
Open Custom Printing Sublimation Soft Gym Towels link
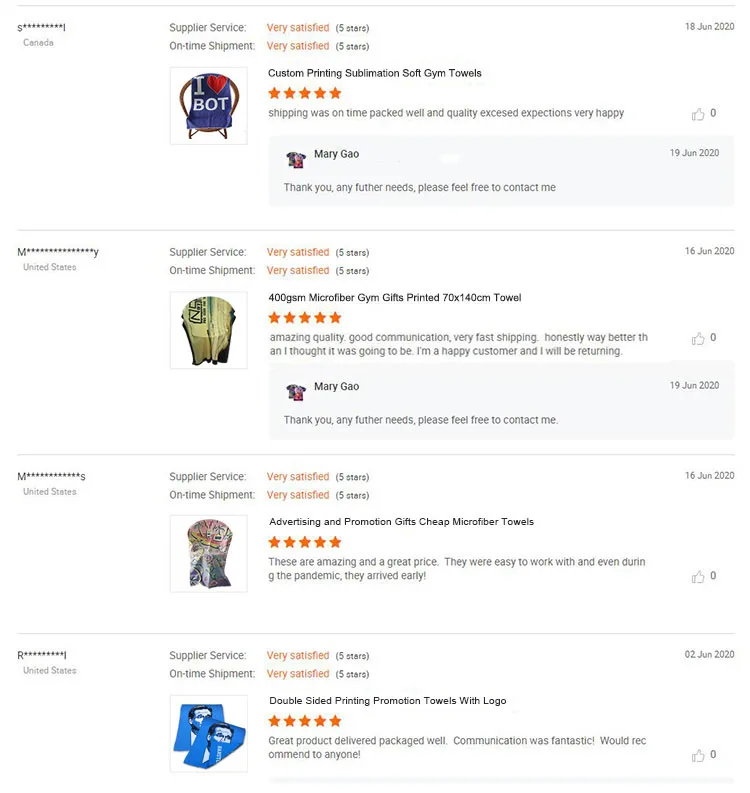(x=375, y=73)
